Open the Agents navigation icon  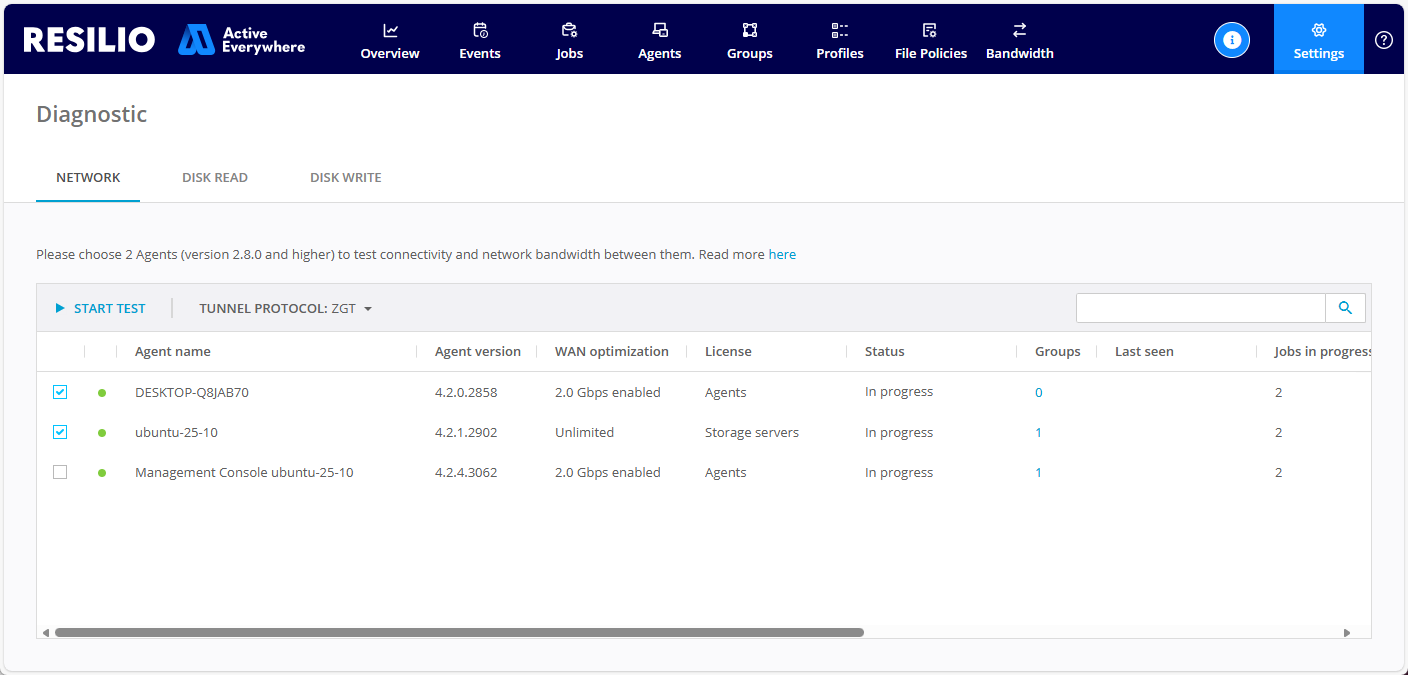660,30
